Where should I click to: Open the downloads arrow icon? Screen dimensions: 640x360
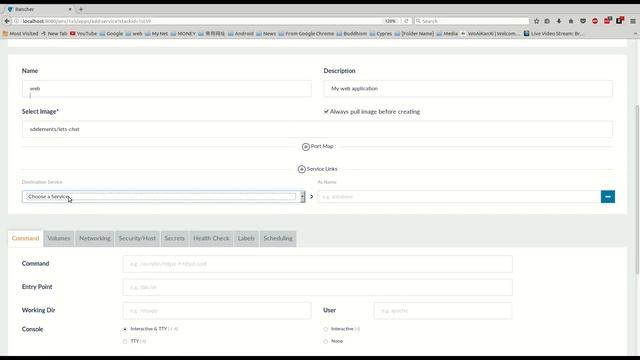(x=559, y=21)
